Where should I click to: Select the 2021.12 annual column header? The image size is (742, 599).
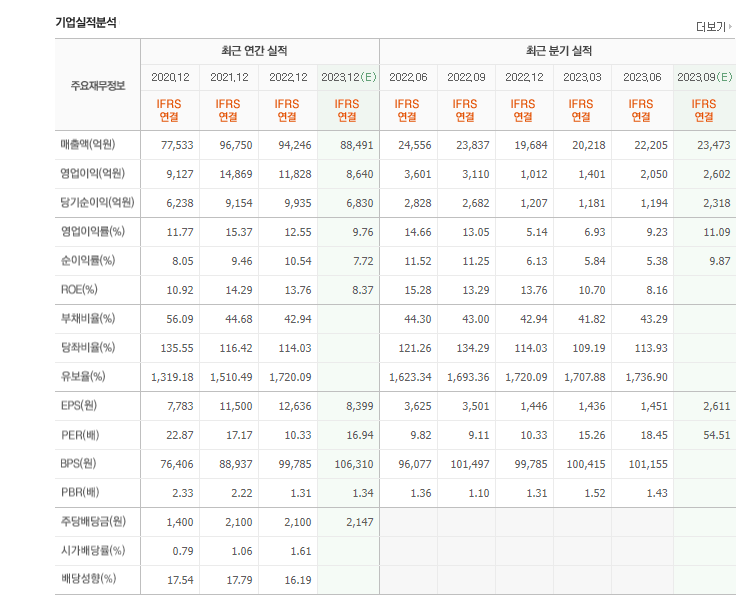tap(230, 77)
